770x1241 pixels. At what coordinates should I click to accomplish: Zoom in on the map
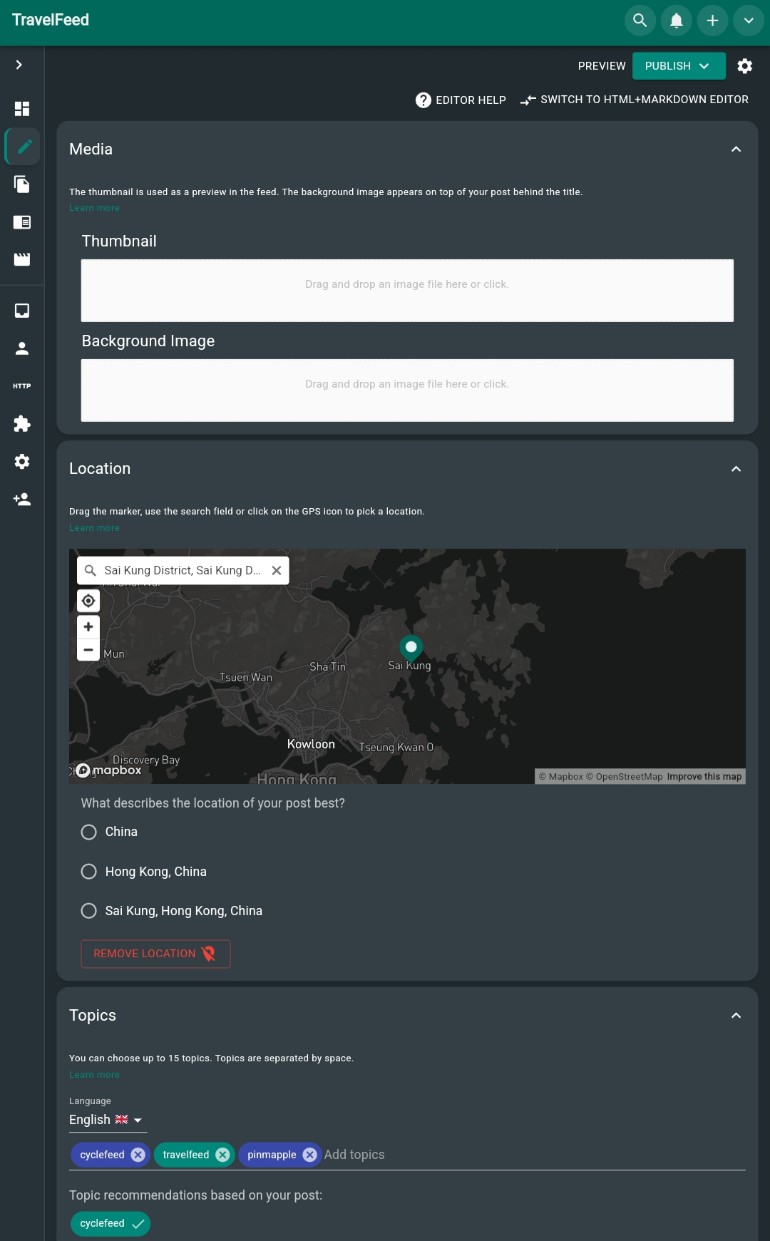(x=88, y=627)
